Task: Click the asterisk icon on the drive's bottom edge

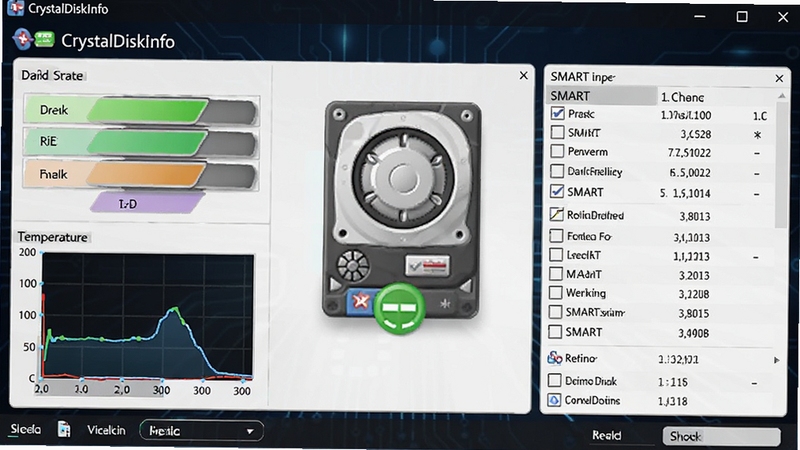Action: click(445, 304)
